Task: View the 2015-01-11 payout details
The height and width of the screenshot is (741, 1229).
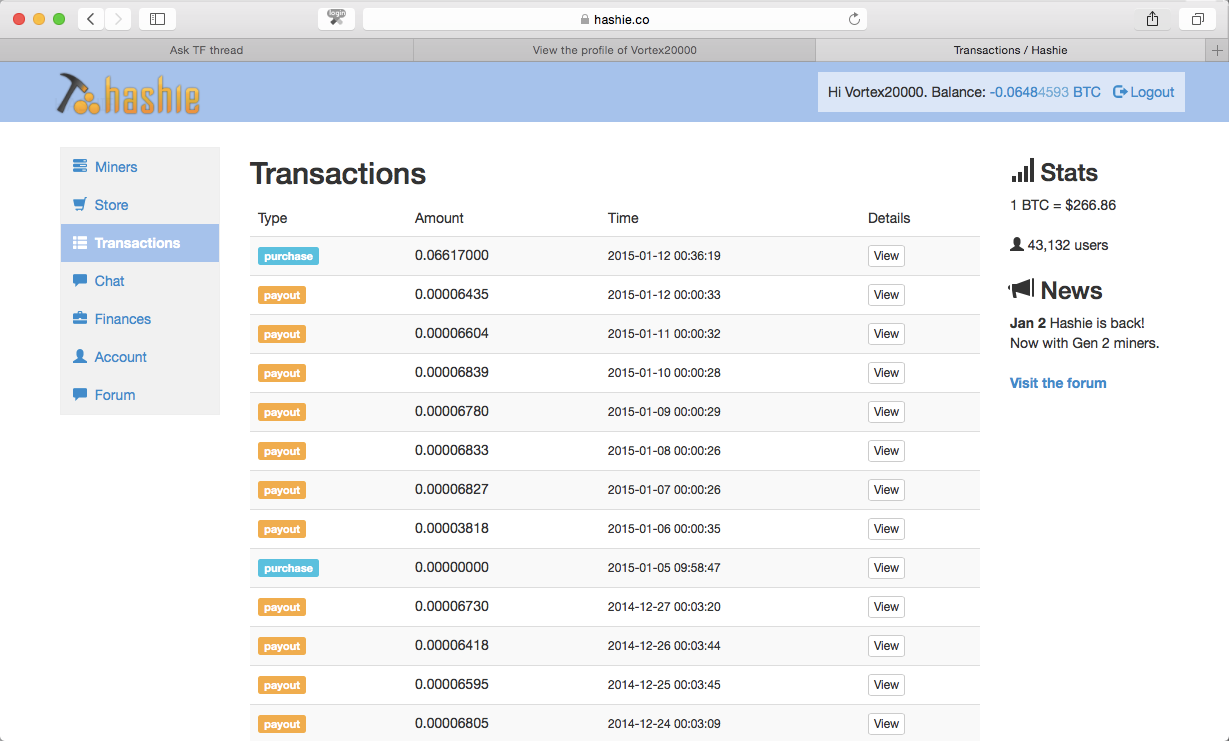Action: (x=886, y=334)
